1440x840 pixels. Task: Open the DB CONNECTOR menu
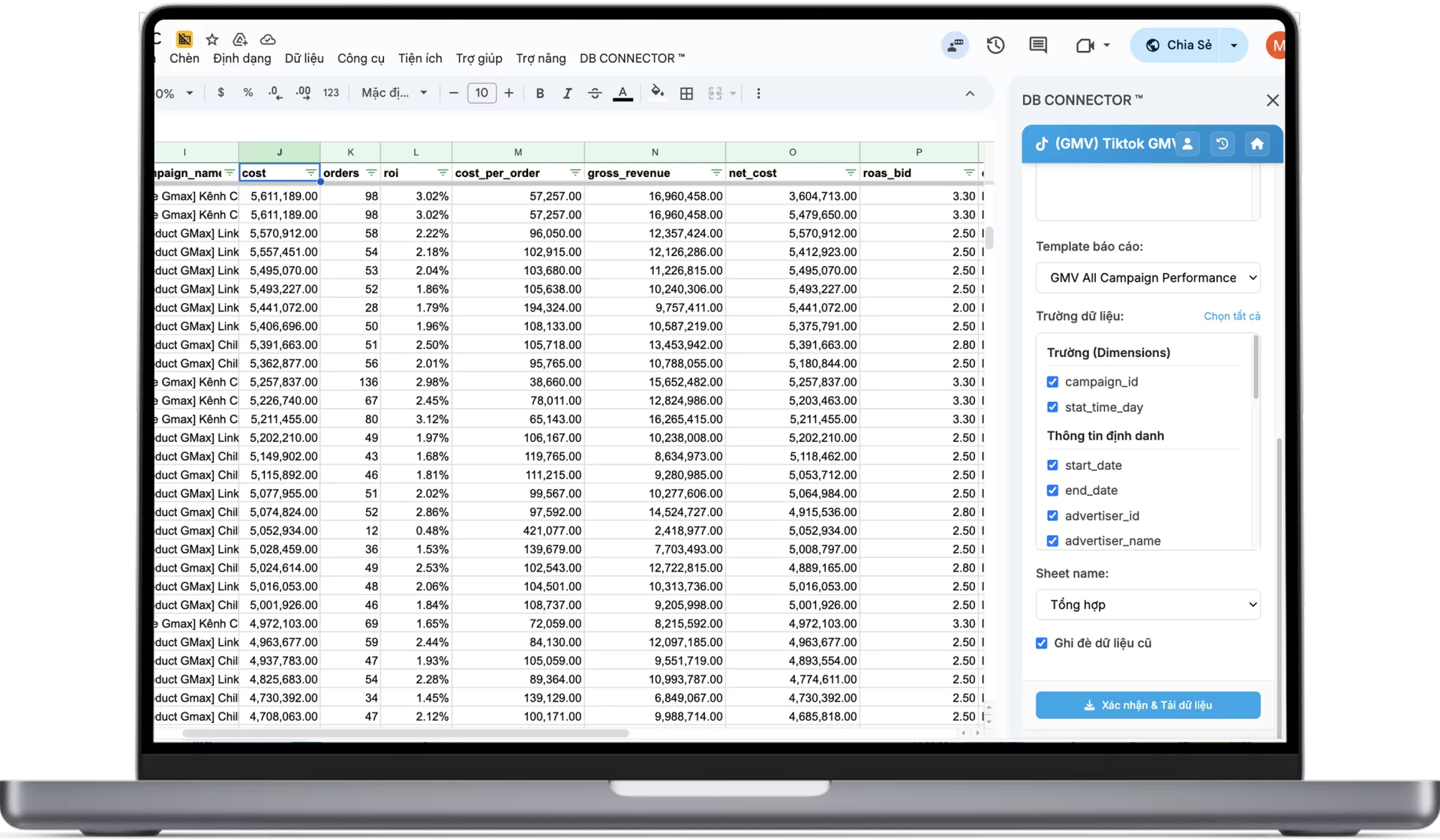click(632, 58)
